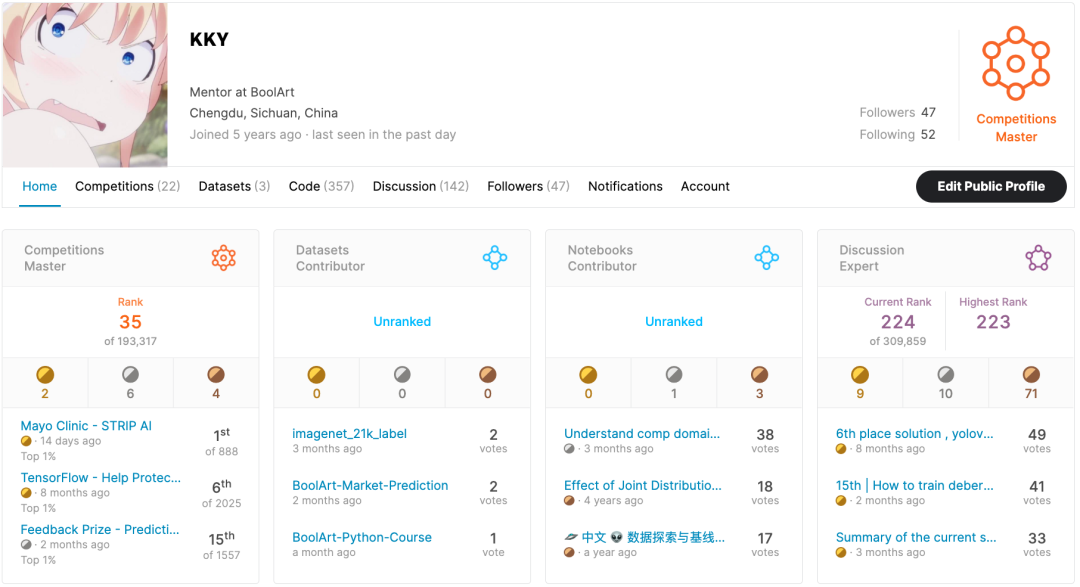The height and width of the screenshot is (587, 1080).
Task: Click the 'Chengdu, Sichuan, China' location text
Action: click(264, 113)
